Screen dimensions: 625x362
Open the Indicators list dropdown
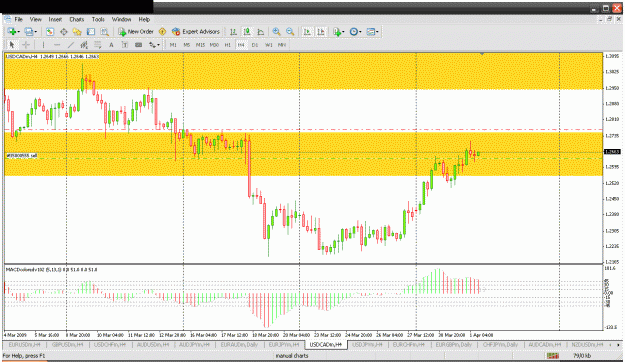pos(338,31)
